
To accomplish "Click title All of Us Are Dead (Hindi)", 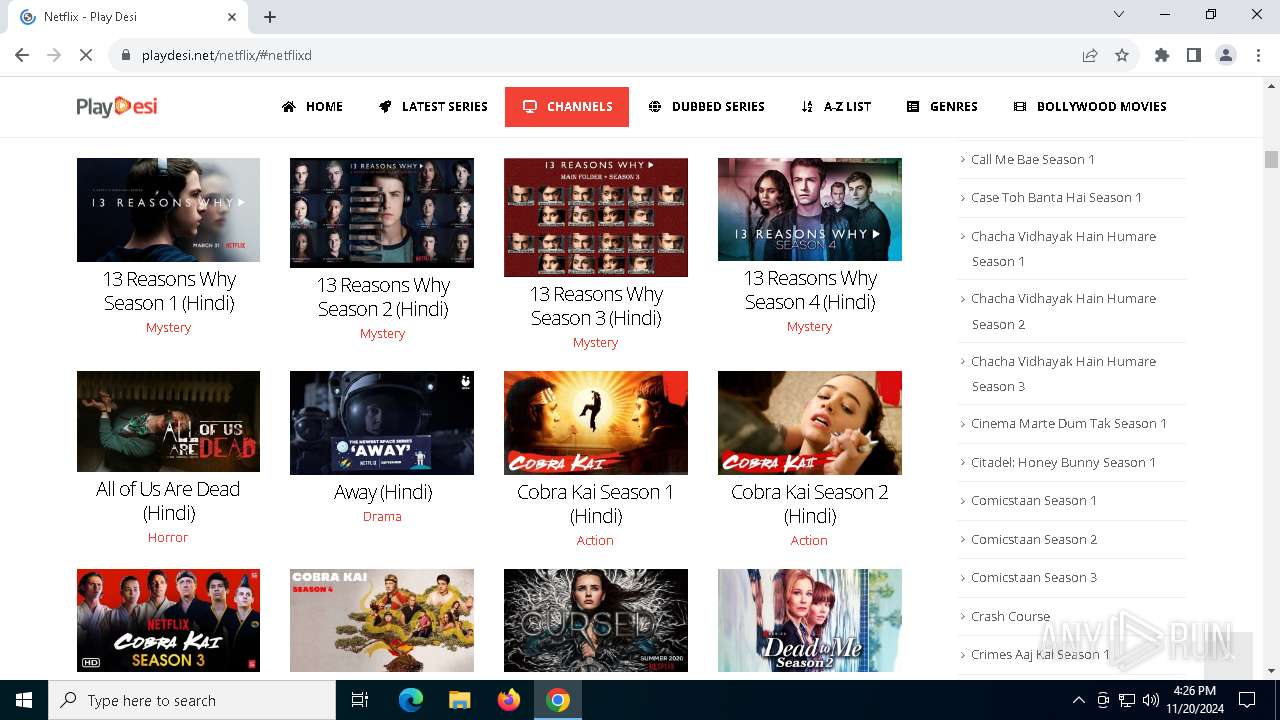I will coord(168,501).
